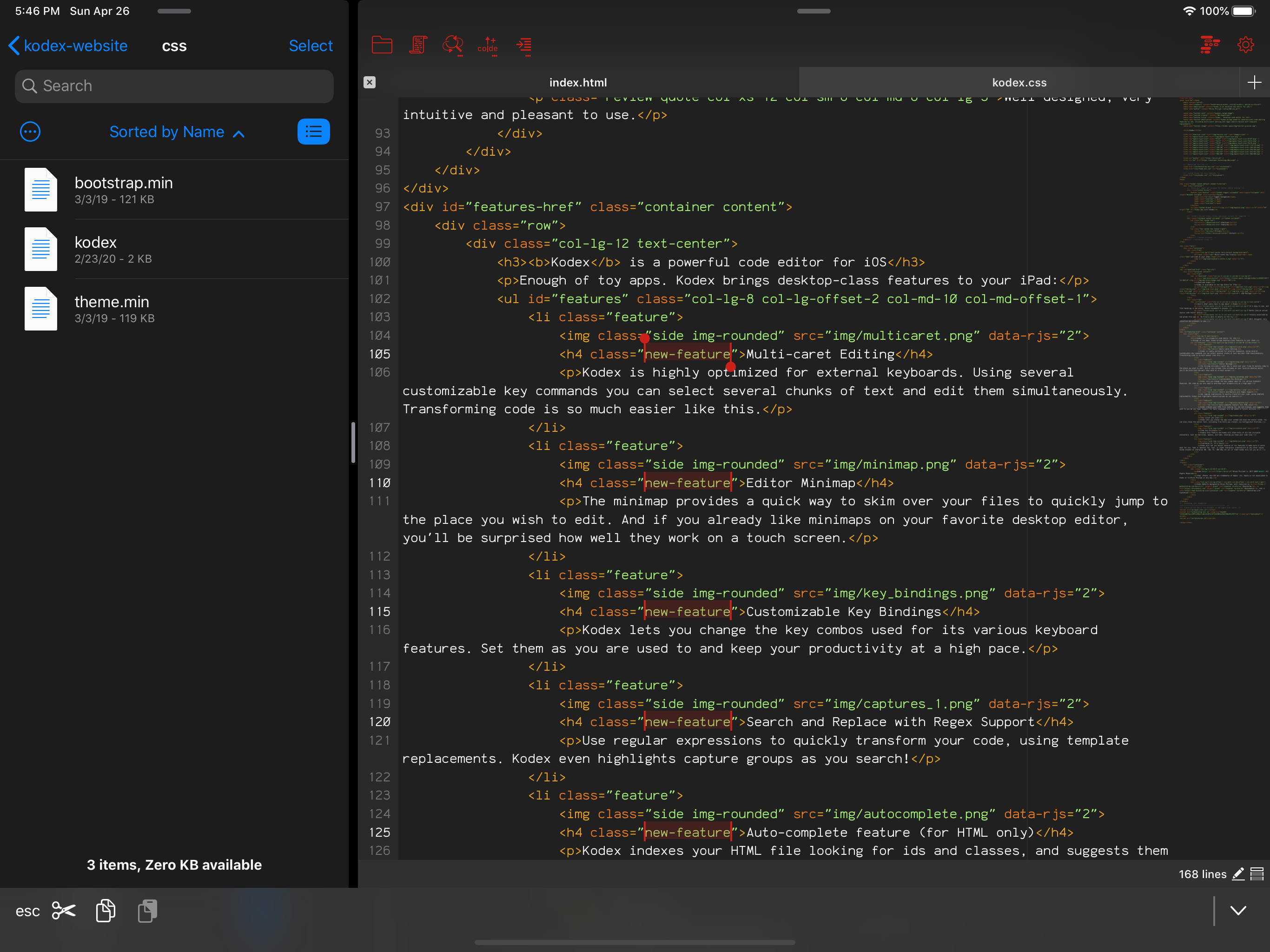
Task: Open editor settings gear
Action: 1245,45
